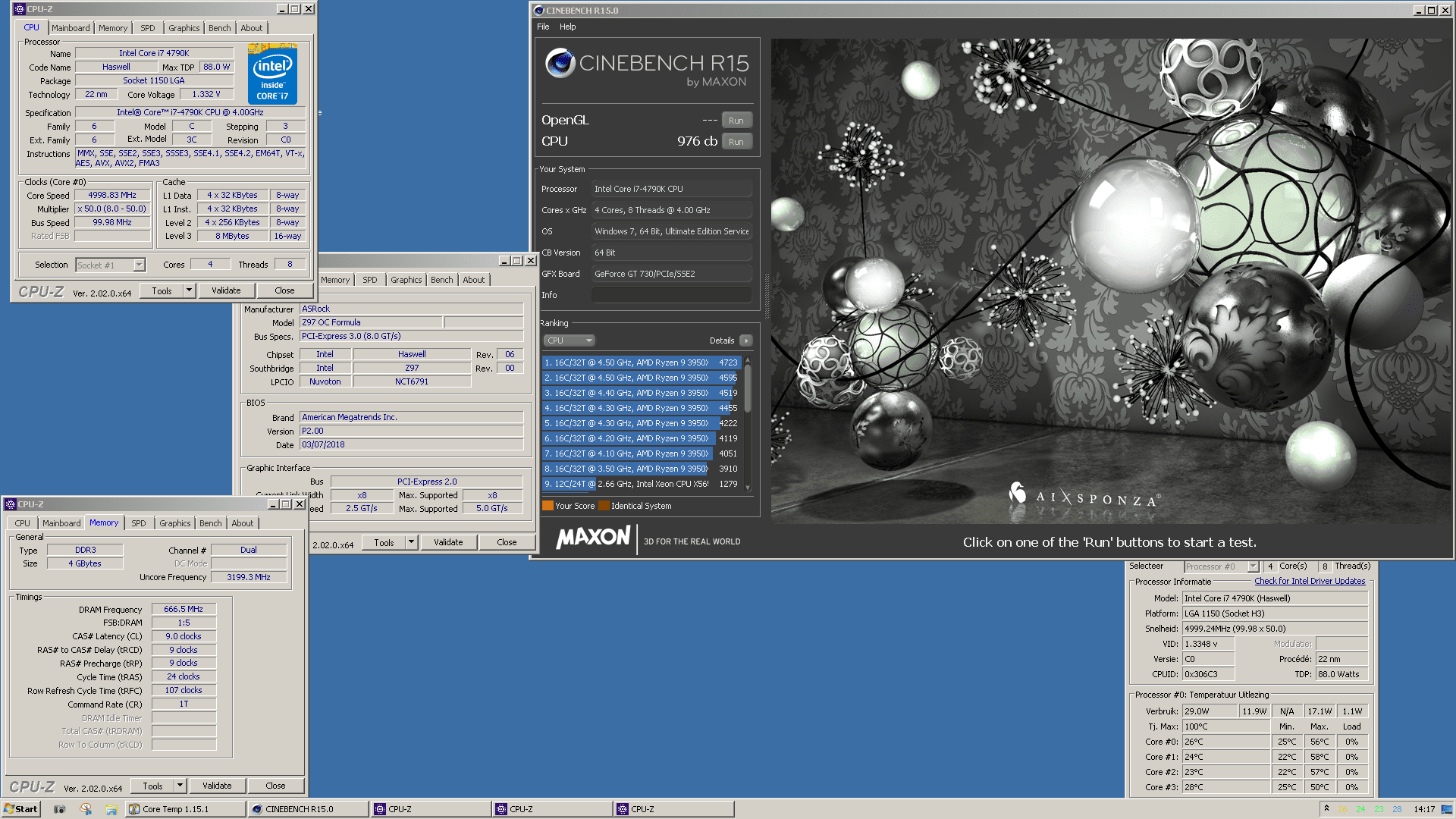Open Tools dropdown arrow in top CPU-Z window
The width and height of the screenshot is (1456, 819).
pyautogui.click(x=189, y=290)
